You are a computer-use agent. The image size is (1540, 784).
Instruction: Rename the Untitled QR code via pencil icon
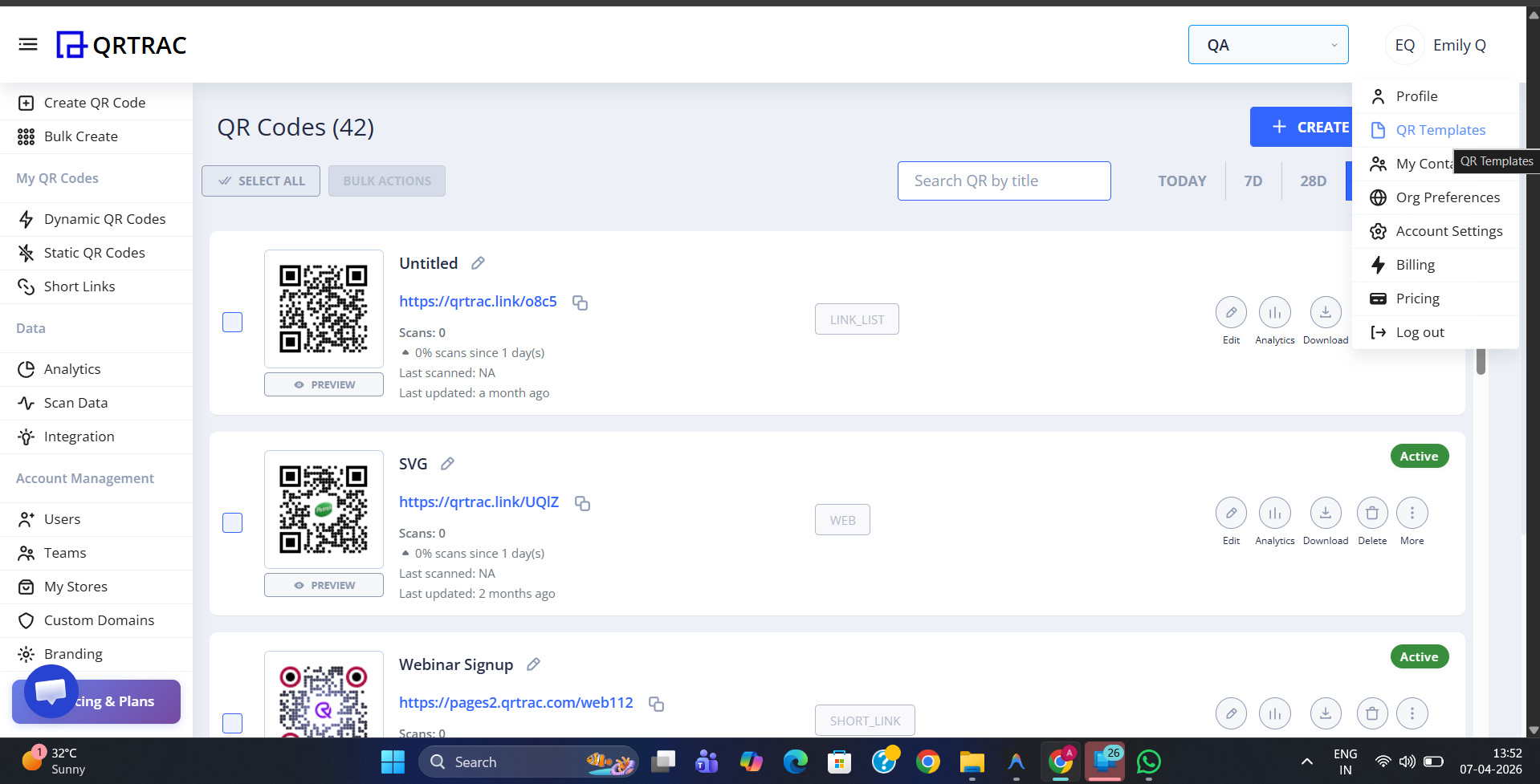pos(477,262)
